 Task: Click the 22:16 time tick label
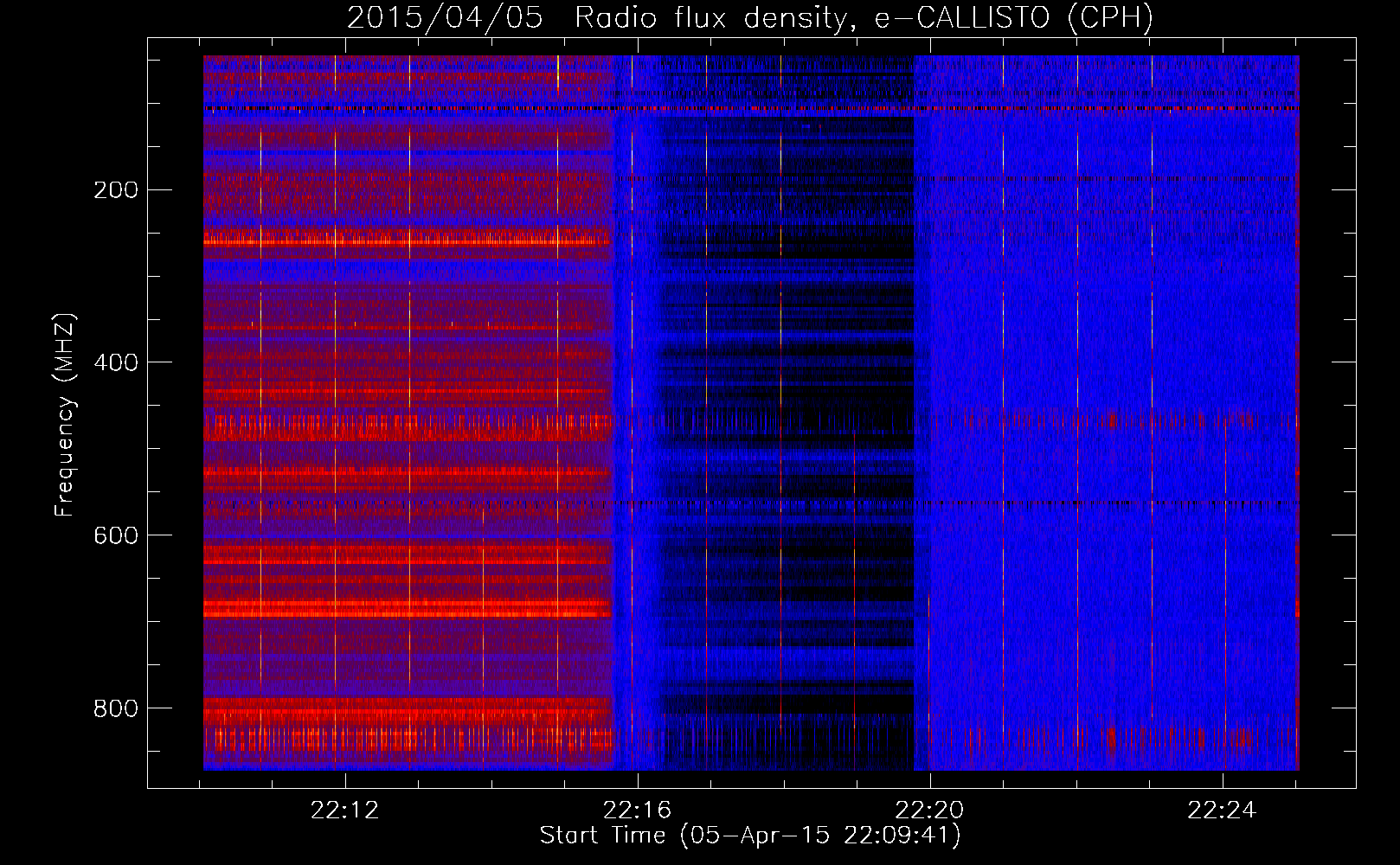638,811
